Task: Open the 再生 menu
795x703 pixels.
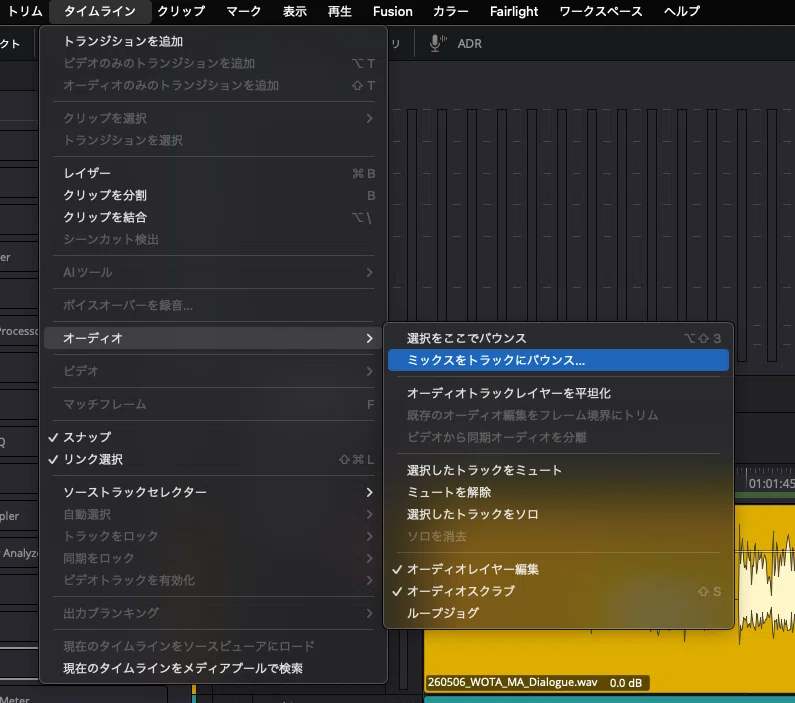Action: pyautogui.click(x=340, y=11)
